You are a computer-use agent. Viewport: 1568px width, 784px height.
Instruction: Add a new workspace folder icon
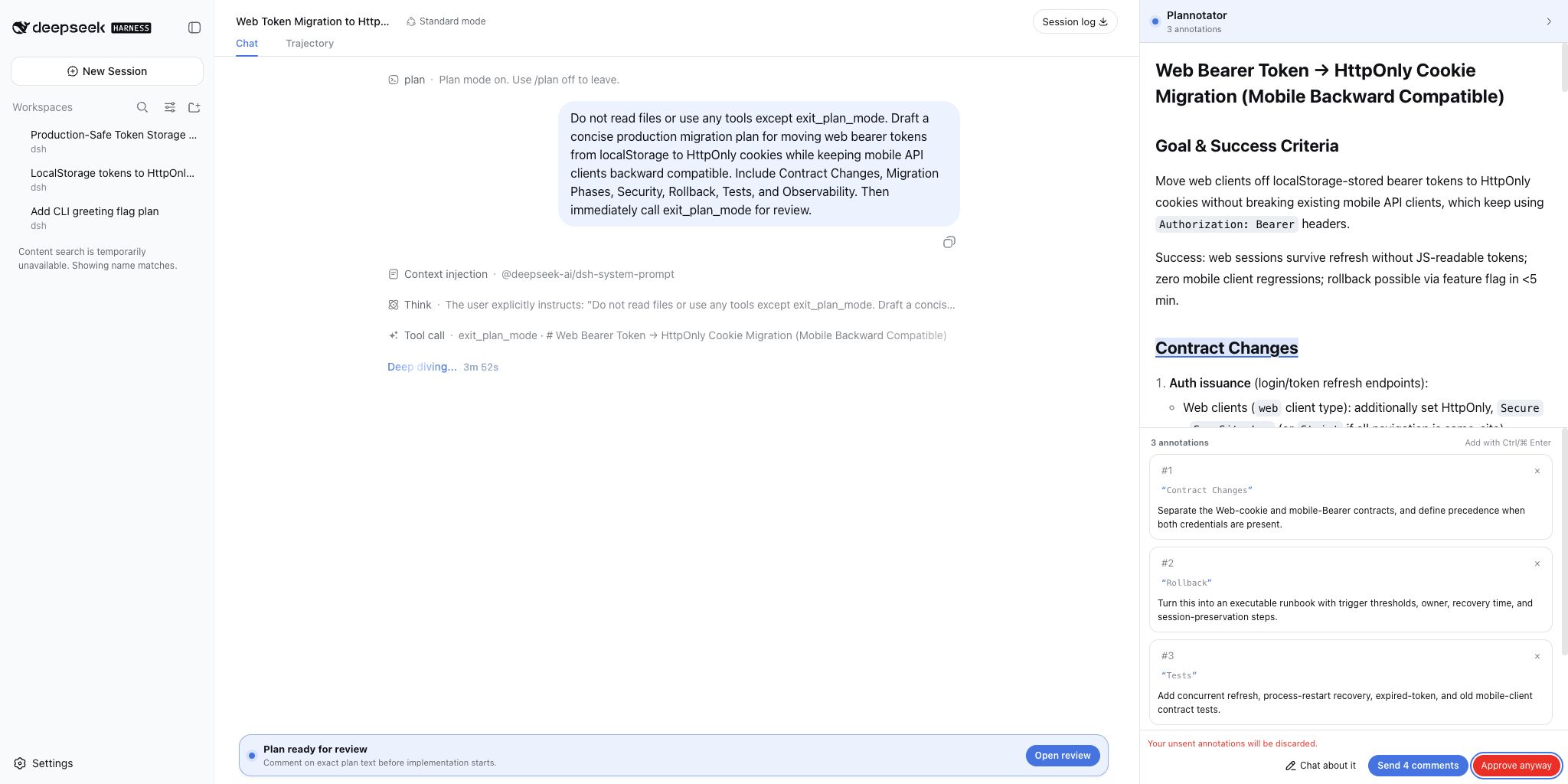194,107
